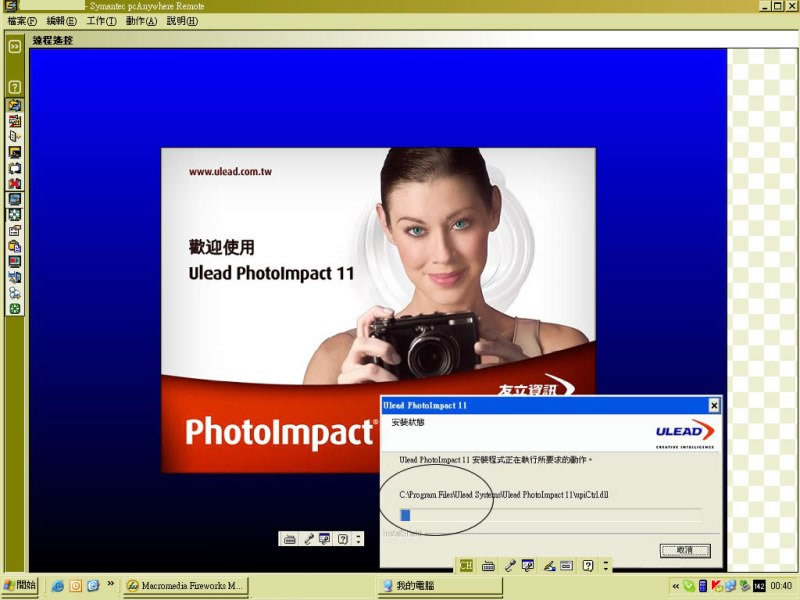
Task: Switch to the Macromedia Fireworks taskbar button
Action: pos(186,586)
